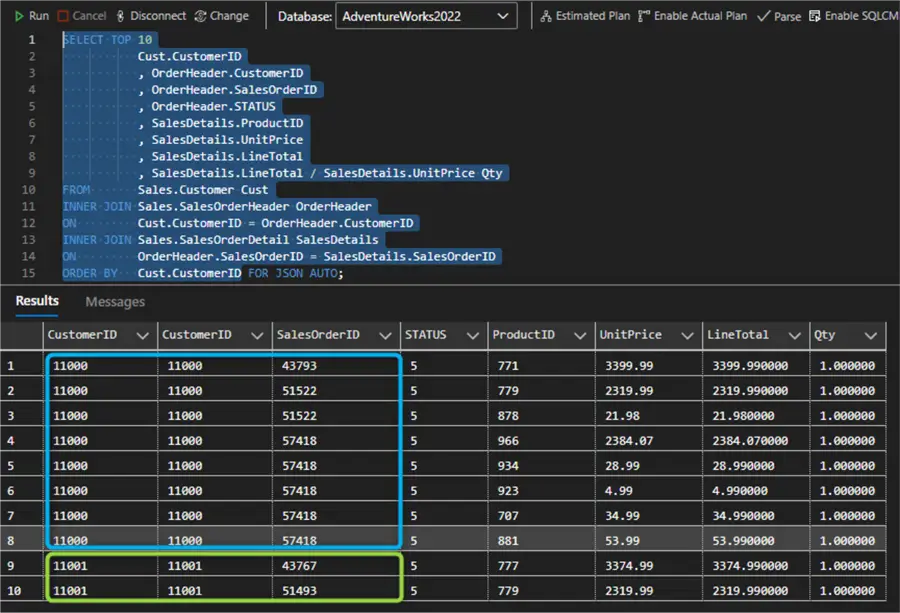Open the SalesOrderID column filter dropdown
900x613 pixels.
[383, 335]
